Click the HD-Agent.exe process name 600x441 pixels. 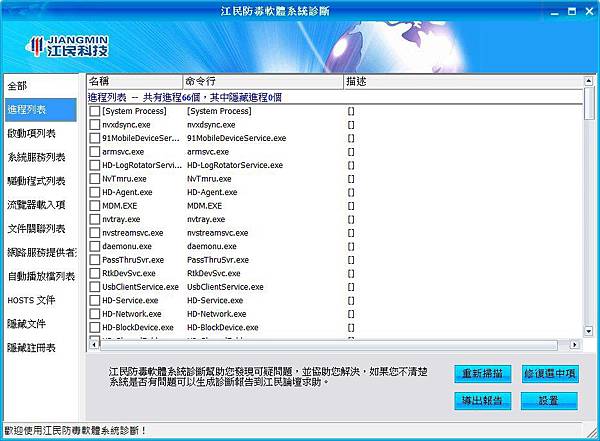tap(127, 192)
